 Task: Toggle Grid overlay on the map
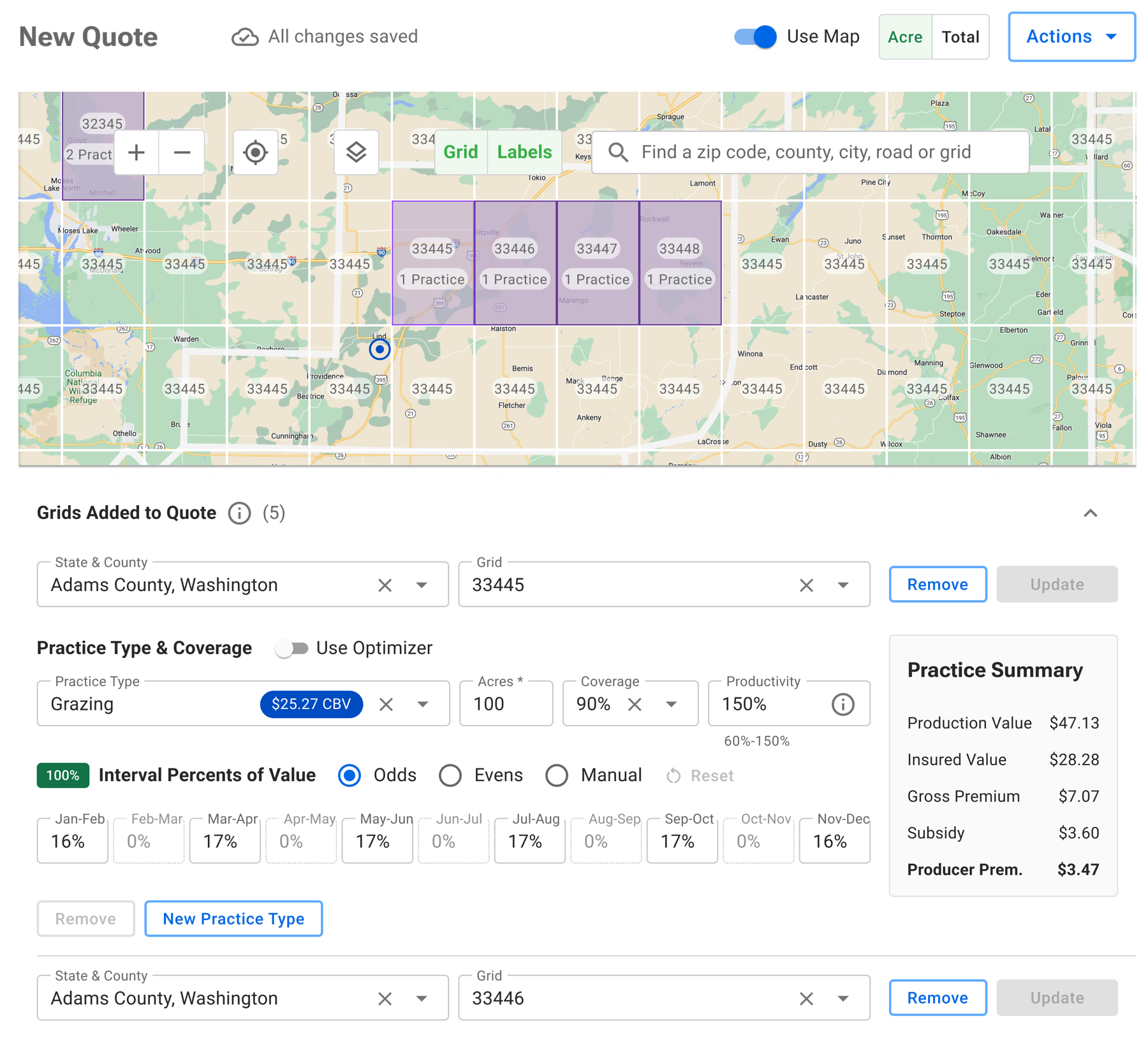pyautogui.click(x=460, y=152)
